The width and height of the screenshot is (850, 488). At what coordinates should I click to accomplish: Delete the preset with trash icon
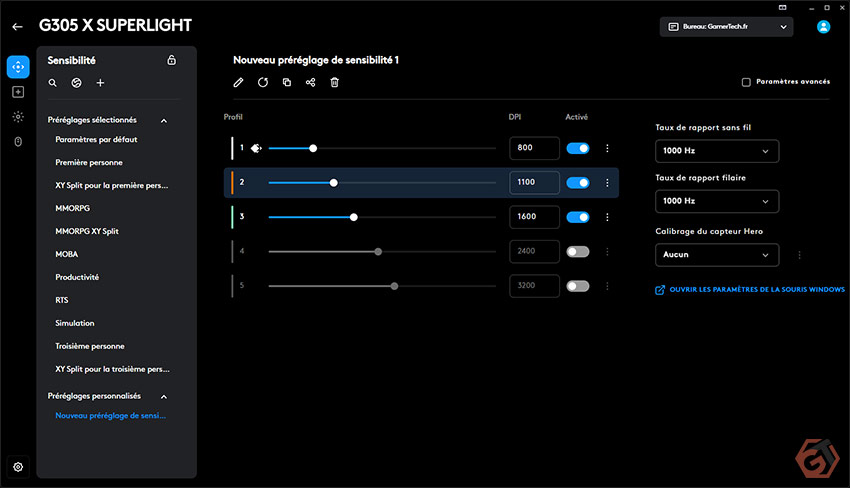tap(334, 82)
